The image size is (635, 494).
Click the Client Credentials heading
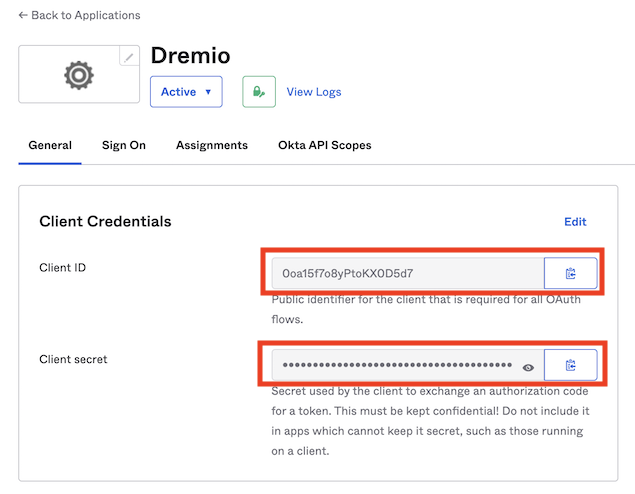pyautogui.click(x=105, y=222)
